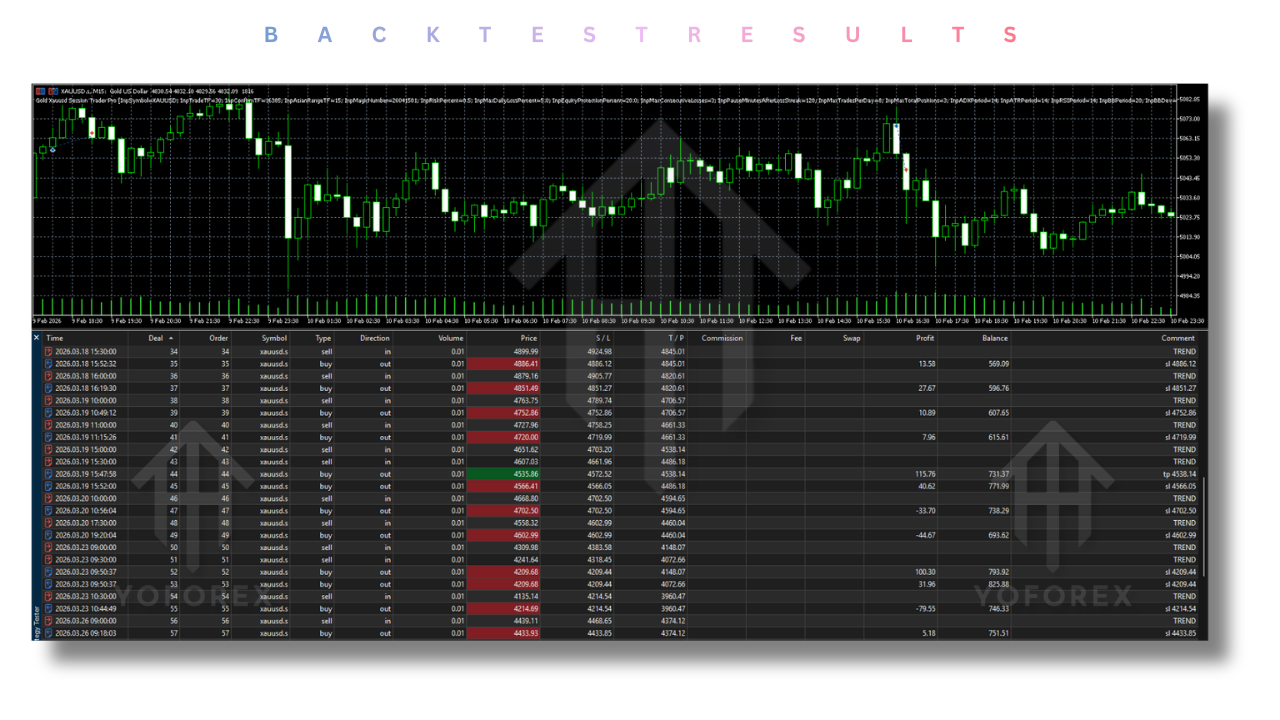Screen dimensions: 1280x720
Task: Click the green price bar on deal 44
Action: (503, 474)
